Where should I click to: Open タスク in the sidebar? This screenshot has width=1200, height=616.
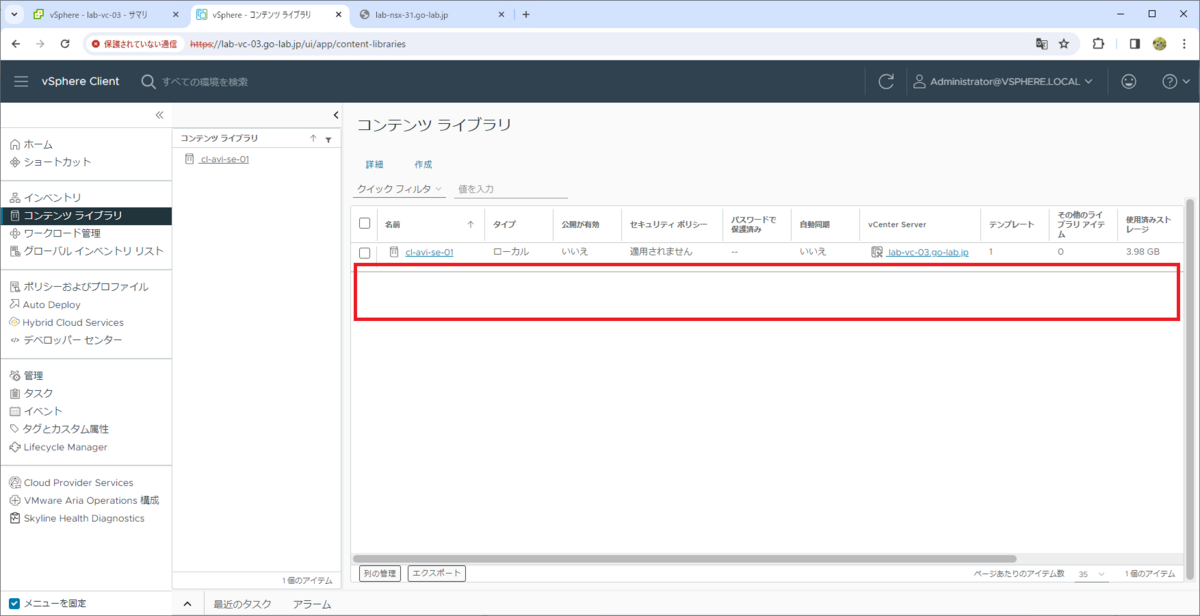click(x=38, y=394)
